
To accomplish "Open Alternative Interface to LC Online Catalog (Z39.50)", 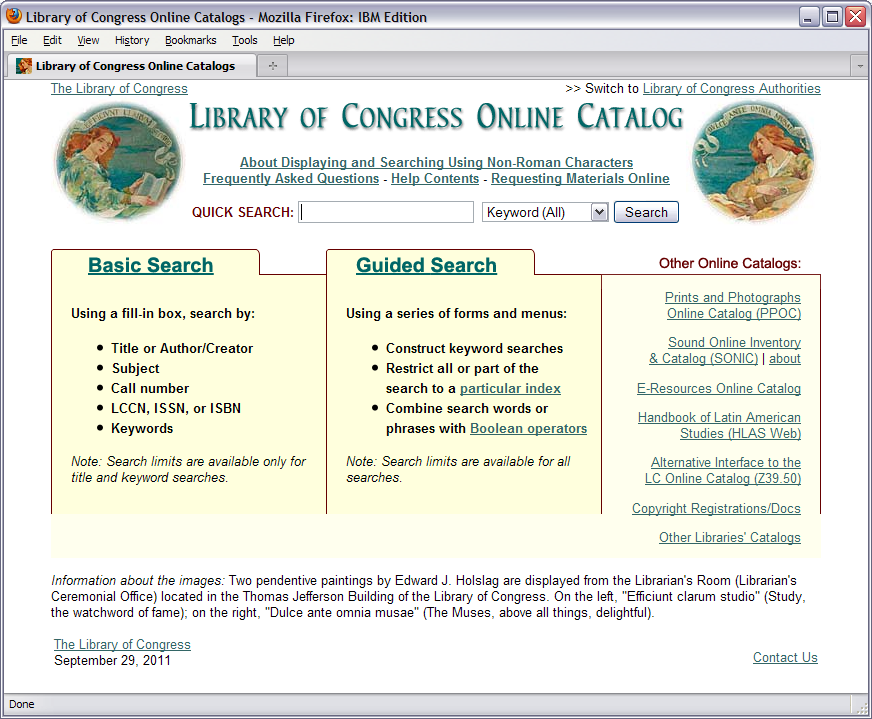I will pos(723,470).
